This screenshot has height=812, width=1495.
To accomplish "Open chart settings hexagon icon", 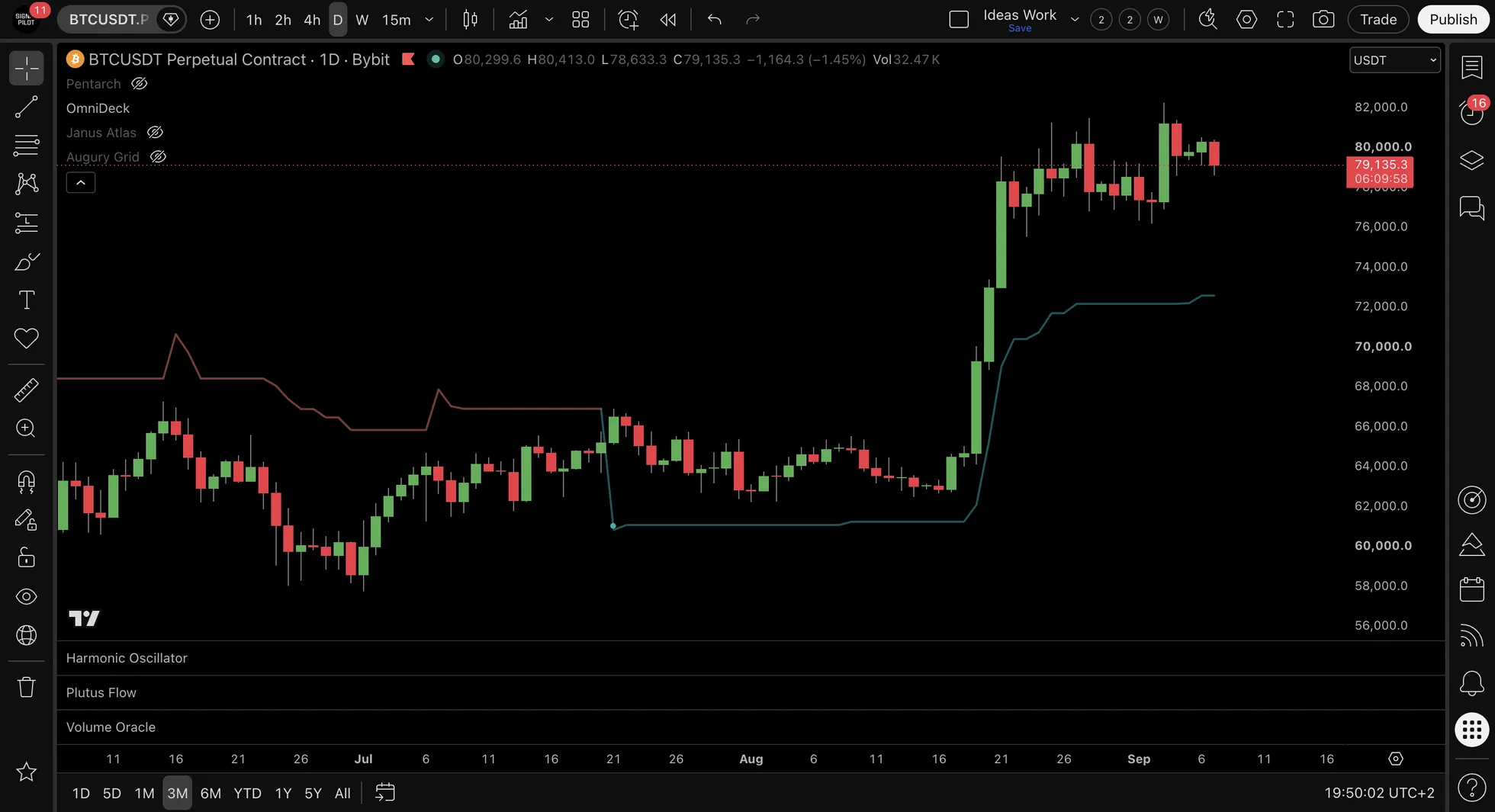I will (1246, 20).
